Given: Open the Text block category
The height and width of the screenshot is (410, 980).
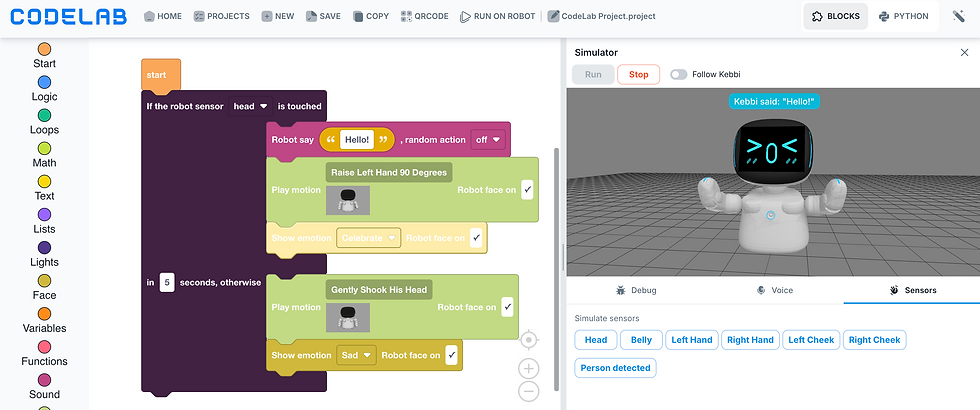Looking at the screenshot, I should click(44, 188).
